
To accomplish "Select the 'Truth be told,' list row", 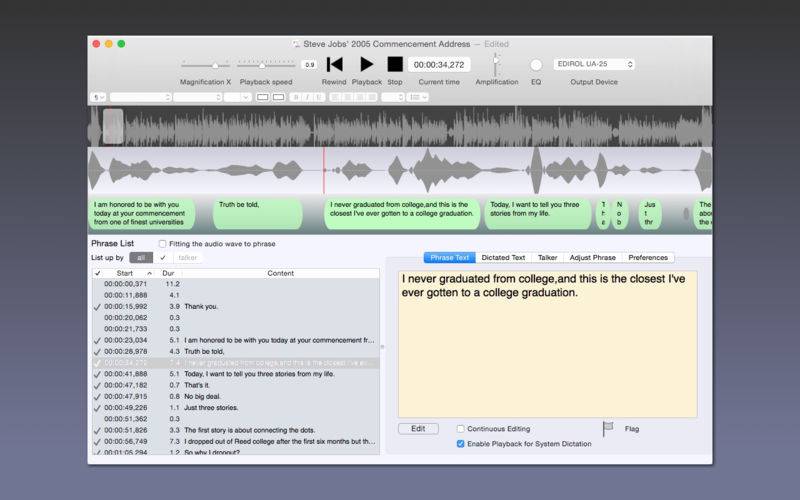I will coord(236,352).
